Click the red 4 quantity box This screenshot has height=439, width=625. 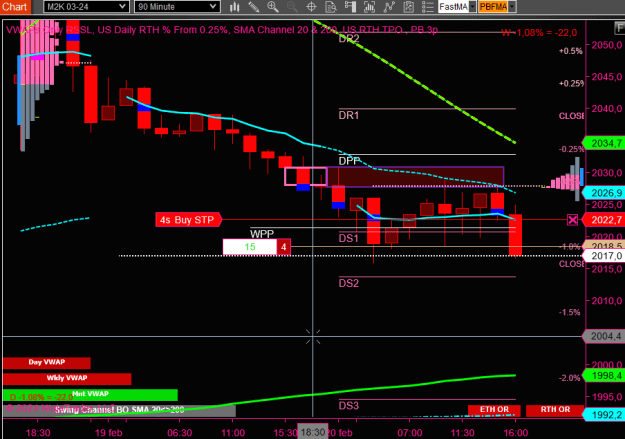point(283,247)
